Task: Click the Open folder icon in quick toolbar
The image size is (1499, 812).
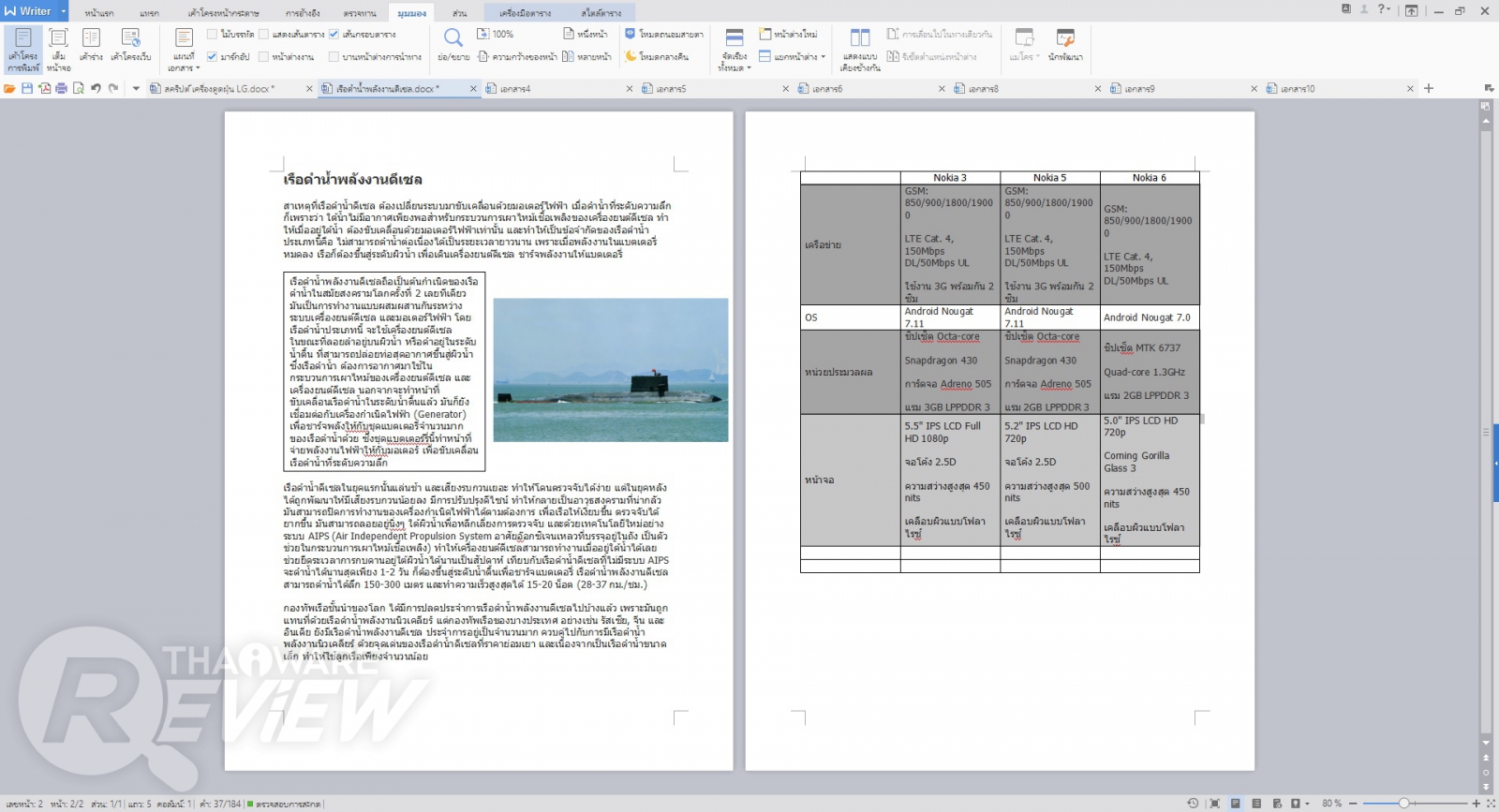Action: [x=9, y=88]
